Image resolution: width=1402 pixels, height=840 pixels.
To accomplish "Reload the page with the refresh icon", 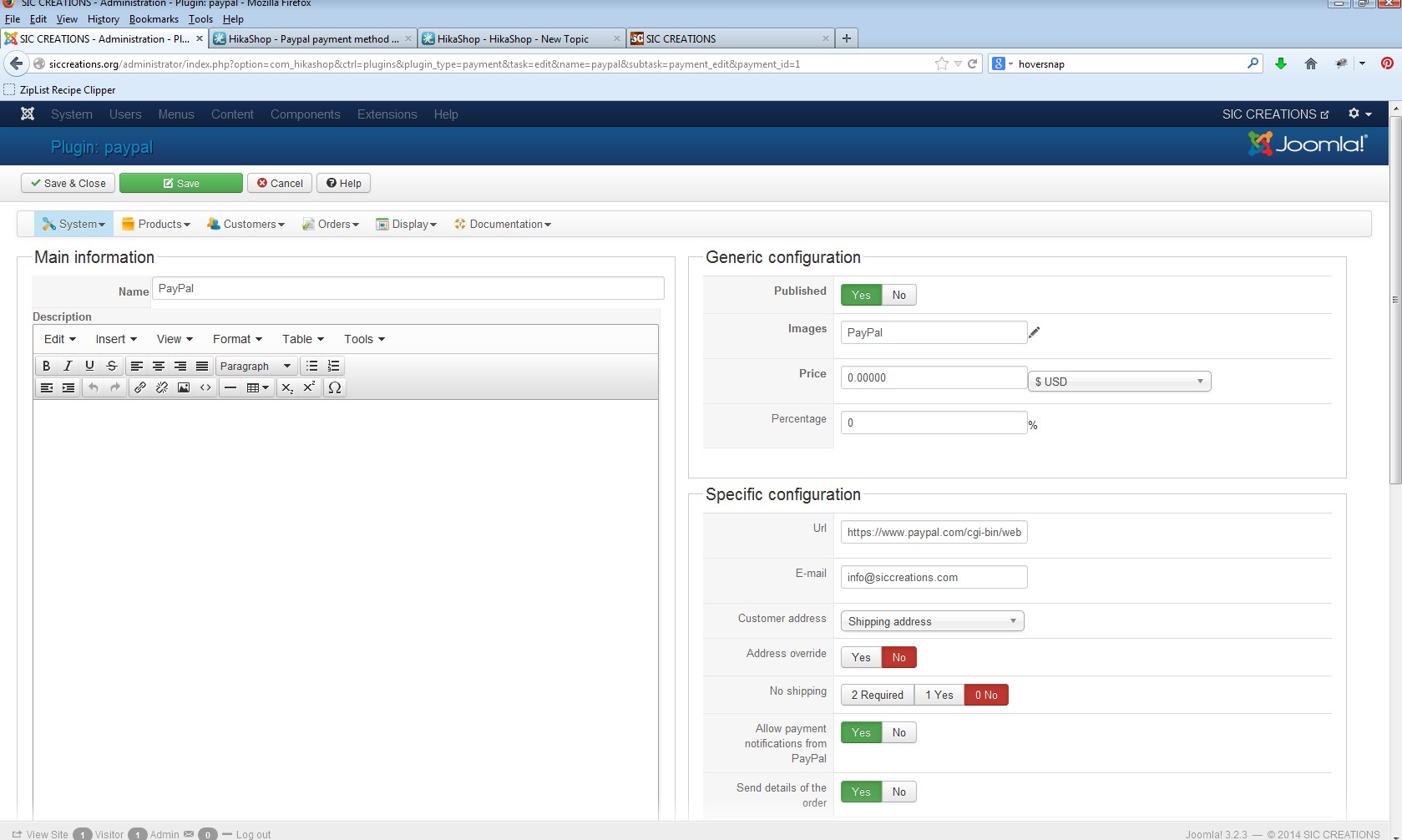I will 972,63.
